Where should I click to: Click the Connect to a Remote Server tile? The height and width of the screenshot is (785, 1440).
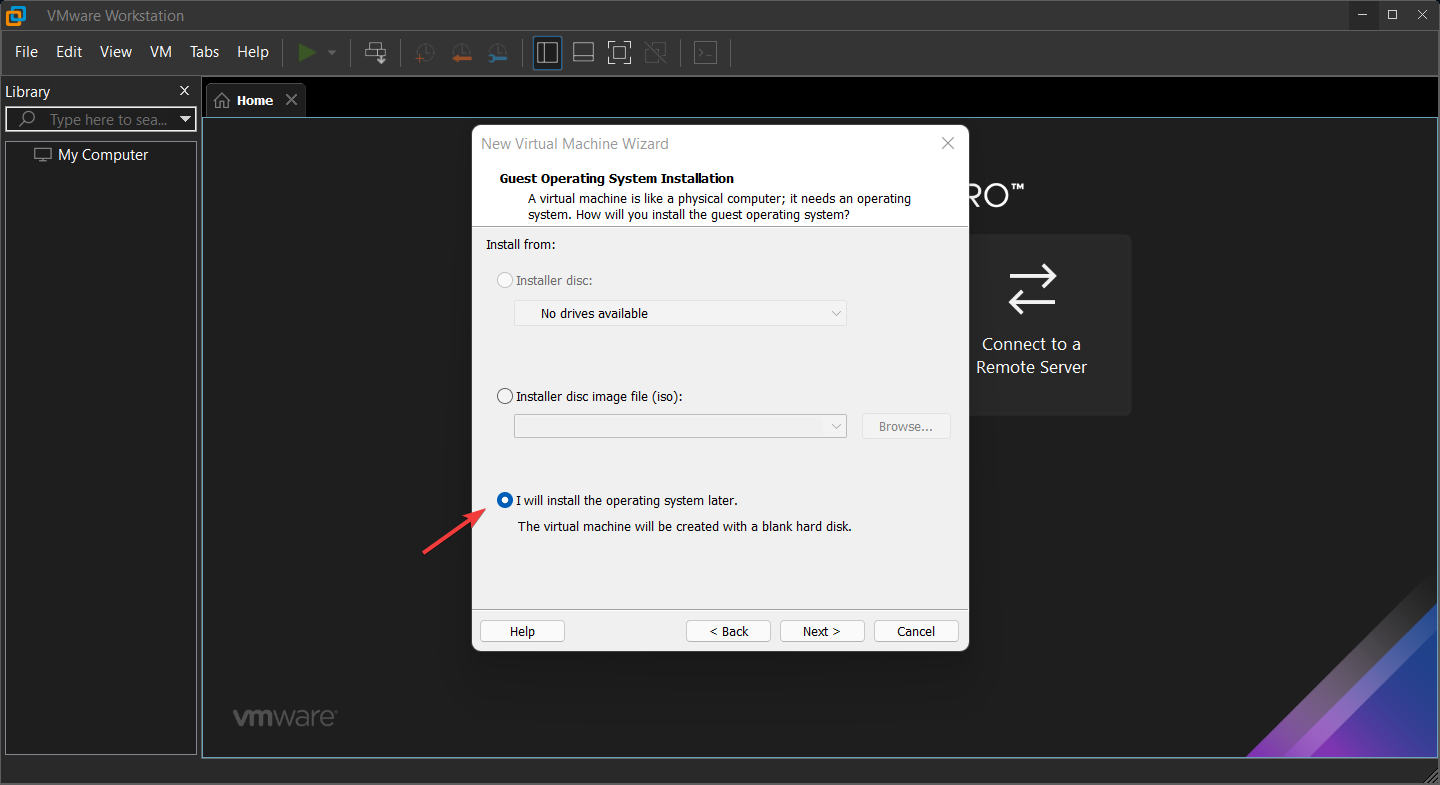point(1031,324)
